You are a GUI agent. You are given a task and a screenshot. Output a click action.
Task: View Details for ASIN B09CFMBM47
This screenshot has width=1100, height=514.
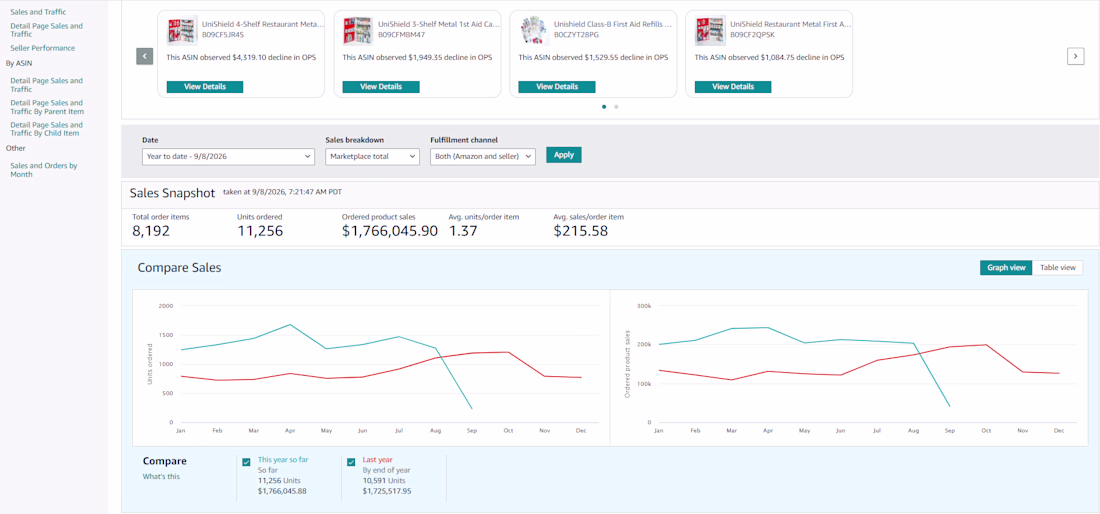tap(381, 87)
